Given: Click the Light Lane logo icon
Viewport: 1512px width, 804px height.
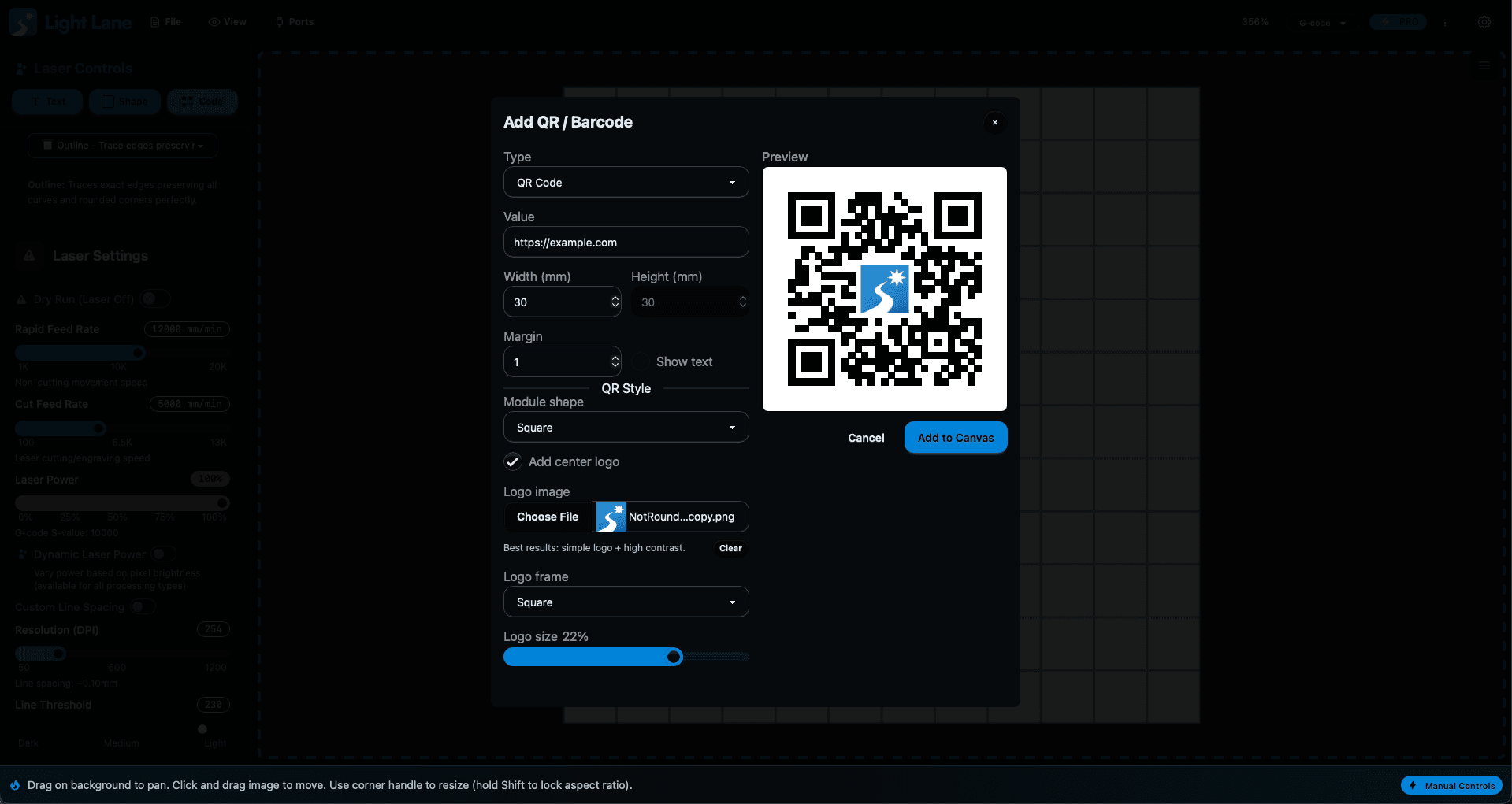Looking at the screenshot, I should pos(23,22).
